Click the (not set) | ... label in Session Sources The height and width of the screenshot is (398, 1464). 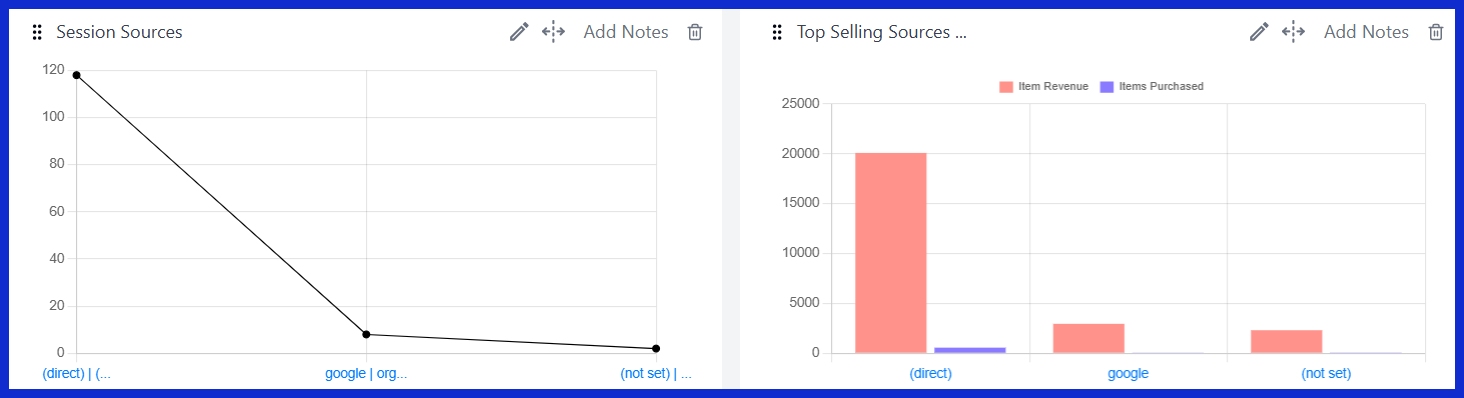pyautogui.click(x=656, y=374)
